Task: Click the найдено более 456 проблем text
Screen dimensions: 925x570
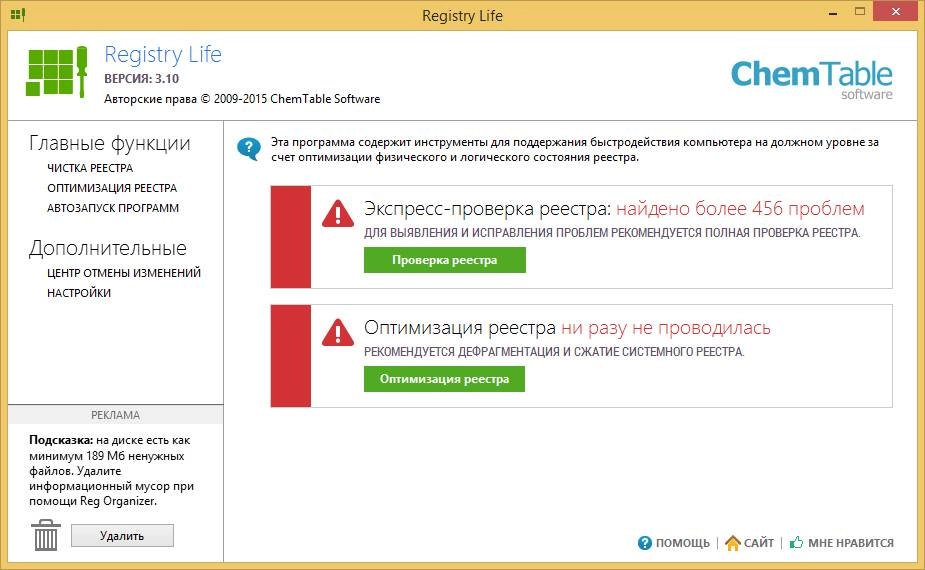Action: (740, 208)
